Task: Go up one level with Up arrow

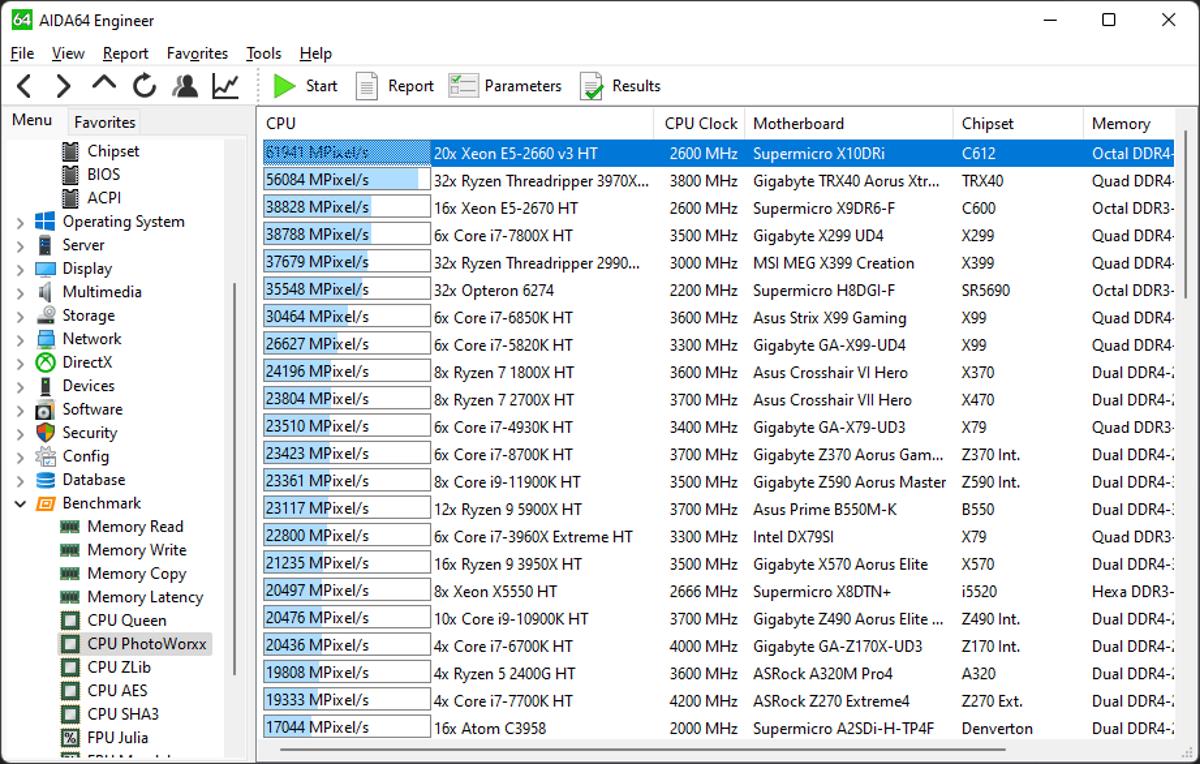Action: [104, 85]
